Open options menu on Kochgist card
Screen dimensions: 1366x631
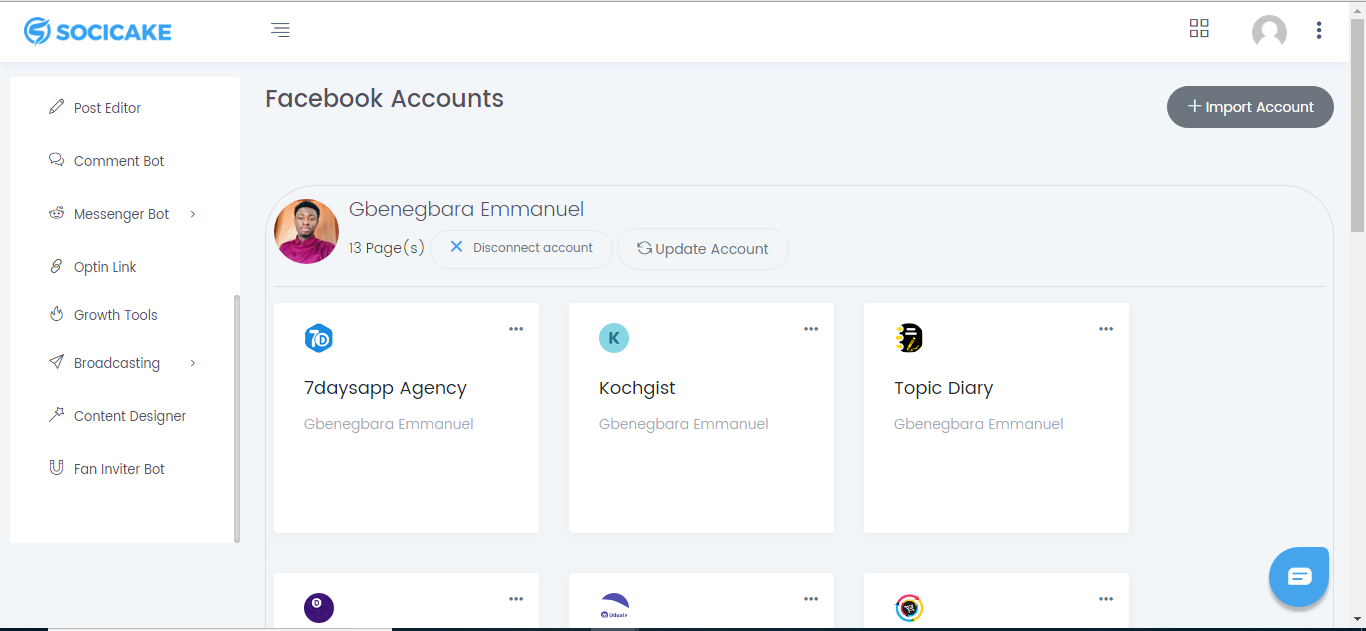(x=811, y=329)
